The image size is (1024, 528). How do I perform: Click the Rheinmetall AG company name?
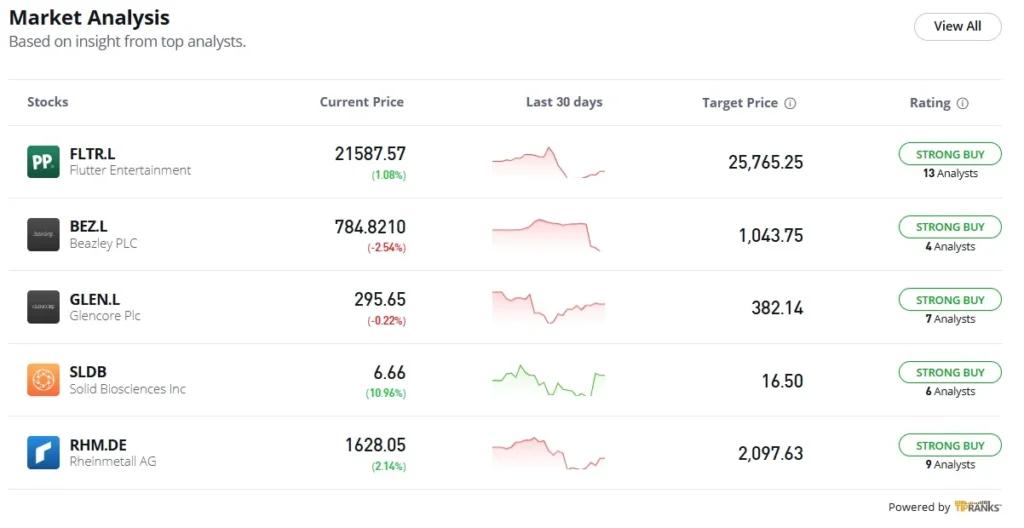point(113,462)
